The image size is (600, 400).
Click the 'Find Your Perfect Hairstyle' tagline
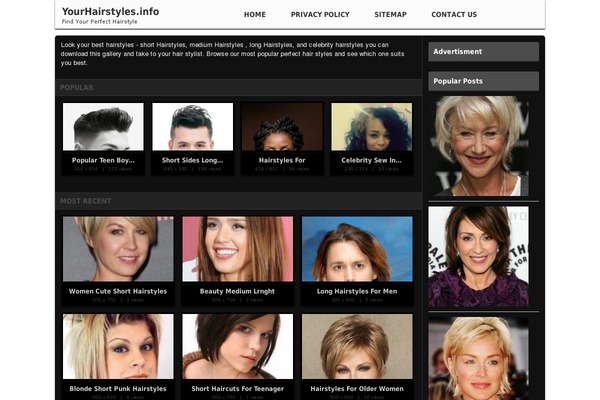point(99,22)
